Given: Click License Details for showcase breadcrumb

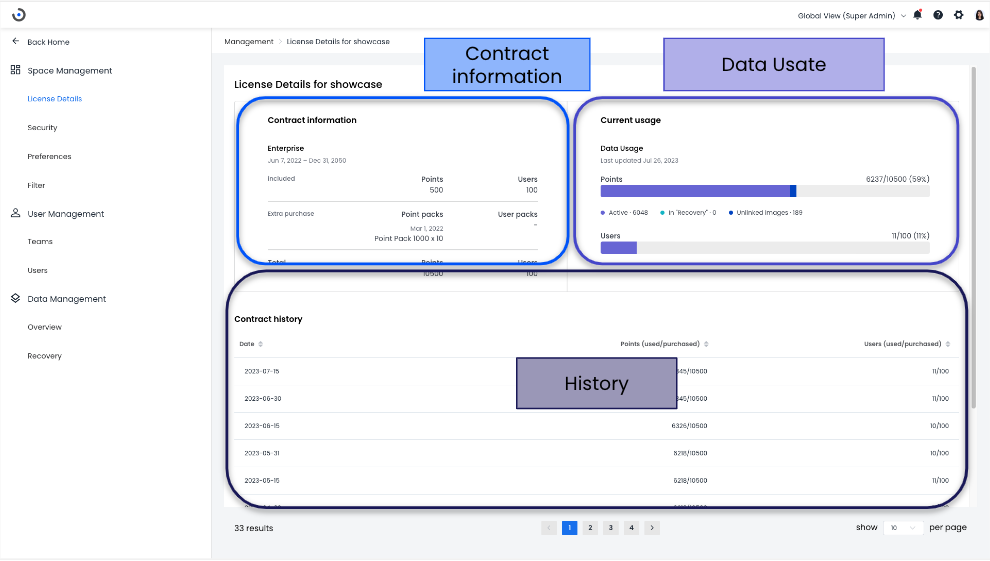Looking at the screenshot, I should click(338, 42).
